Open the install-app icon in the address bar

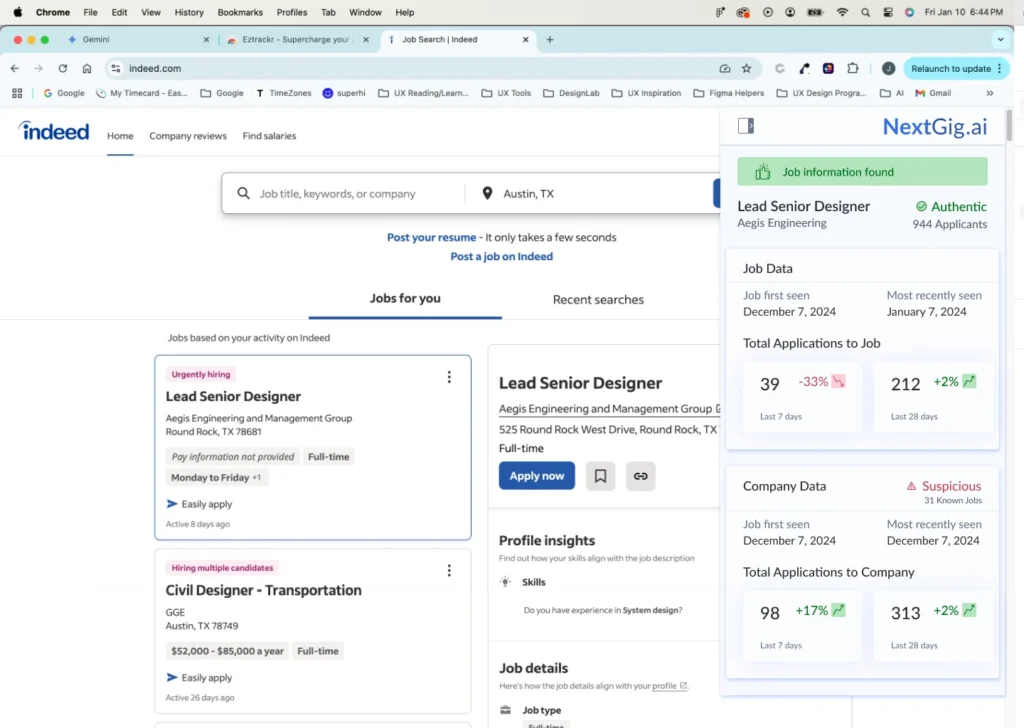pyautogui.click(x=725, y=69)
